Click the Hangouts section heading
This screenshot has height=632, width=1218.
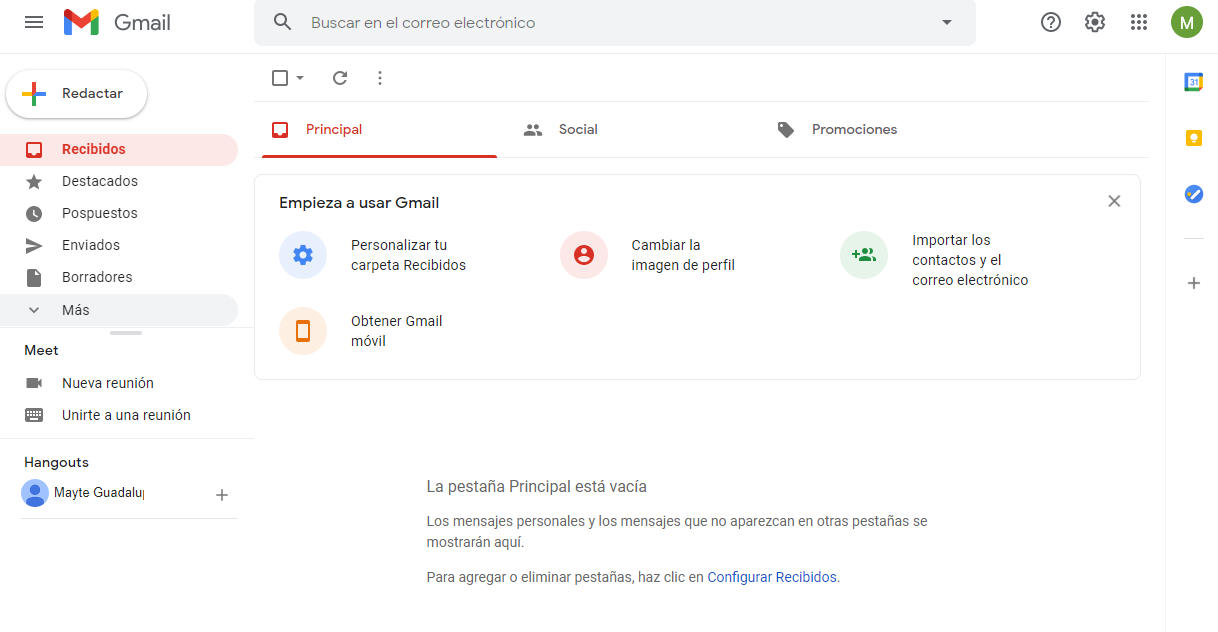[x=56, y=462]
